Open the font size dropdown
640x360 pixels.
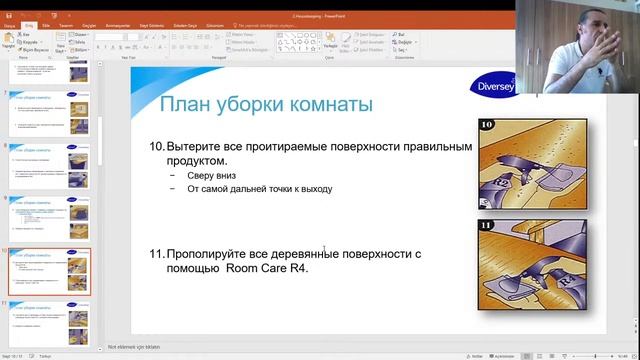140,37
